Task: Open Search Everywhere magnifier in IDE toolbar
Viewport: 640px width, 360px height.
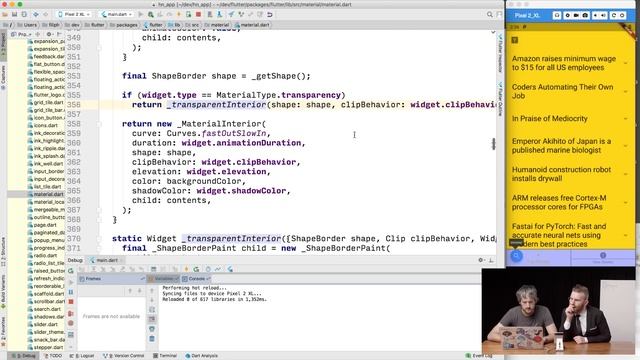Action: click(489, 15)
